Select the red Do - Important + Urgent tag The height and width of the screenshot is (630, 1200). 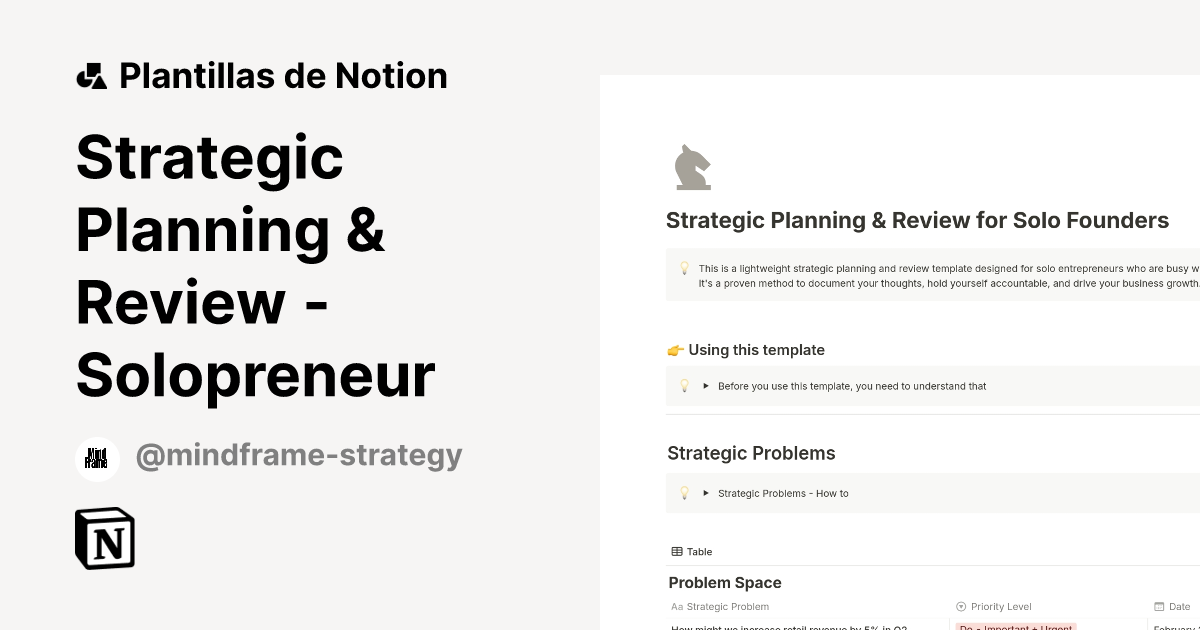tap(1015, 627)
